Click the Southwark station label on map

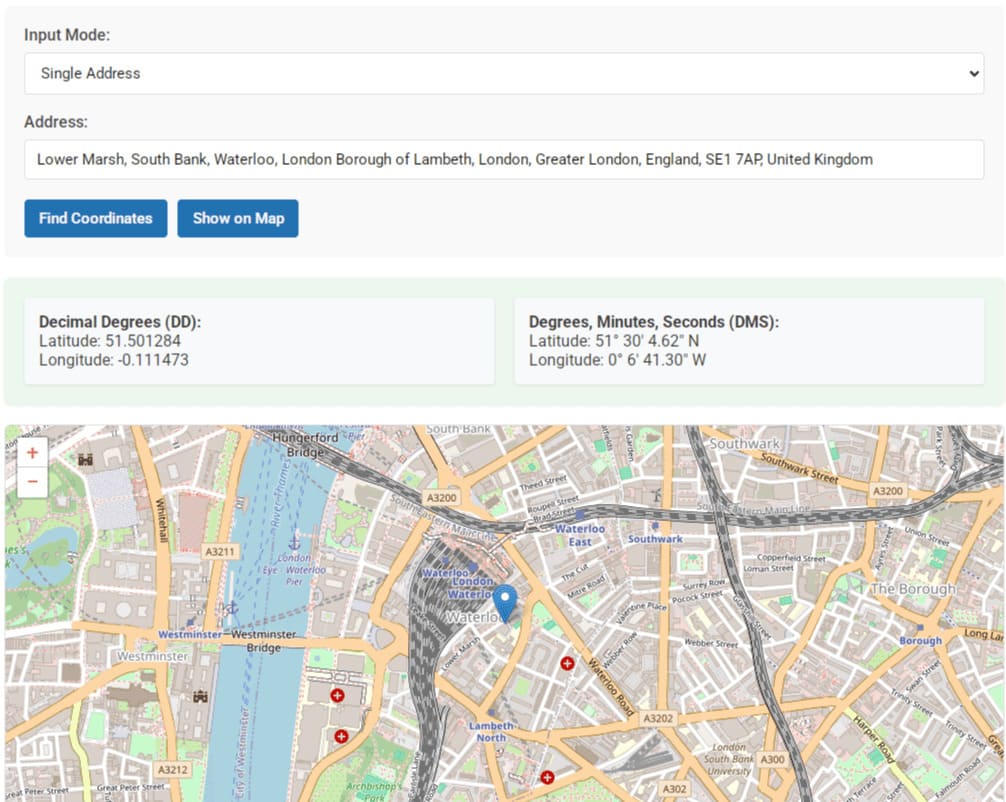click(655, 538)
